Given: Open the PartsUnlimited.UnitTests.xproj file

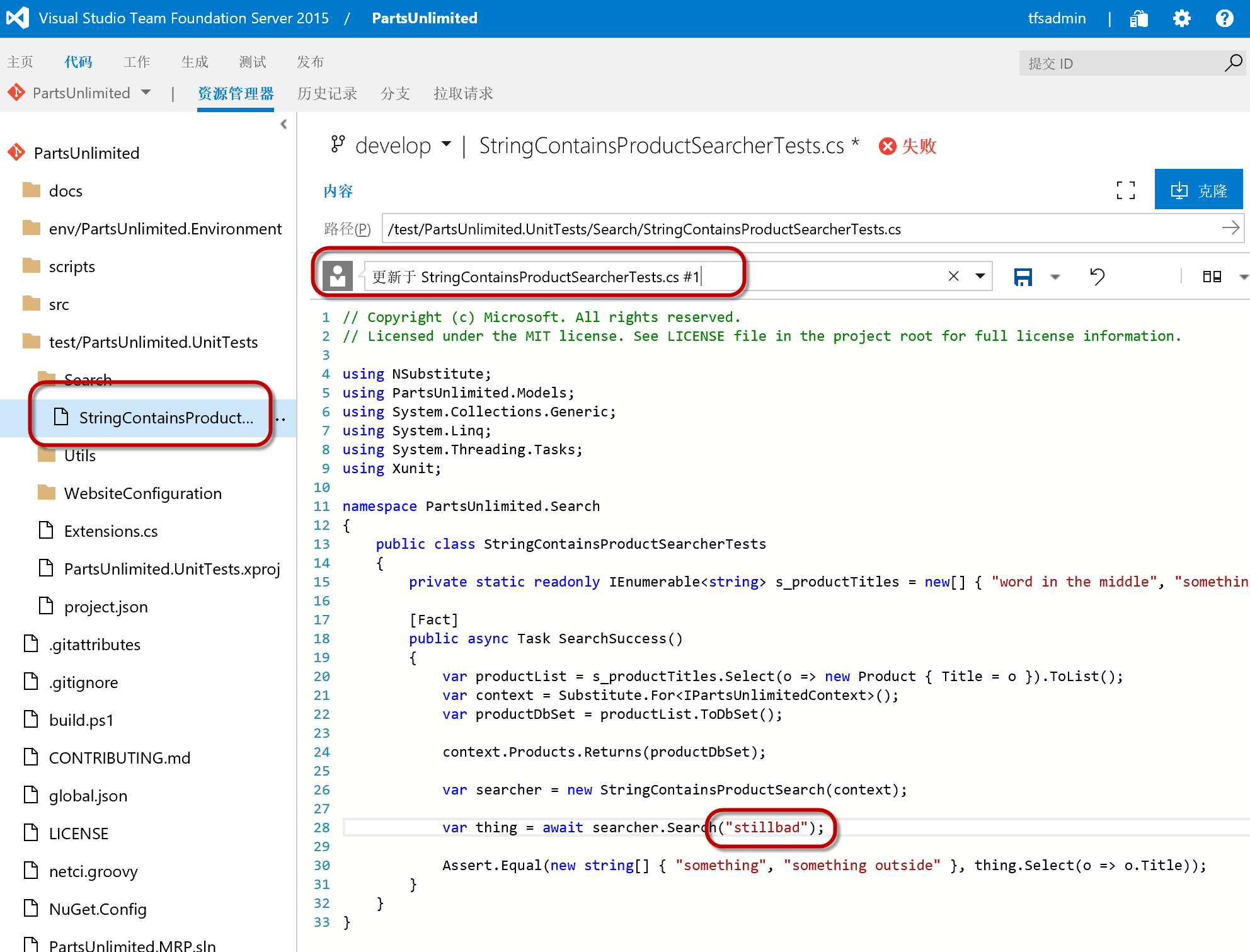Looking at the screenshot, I should [172, 569].
